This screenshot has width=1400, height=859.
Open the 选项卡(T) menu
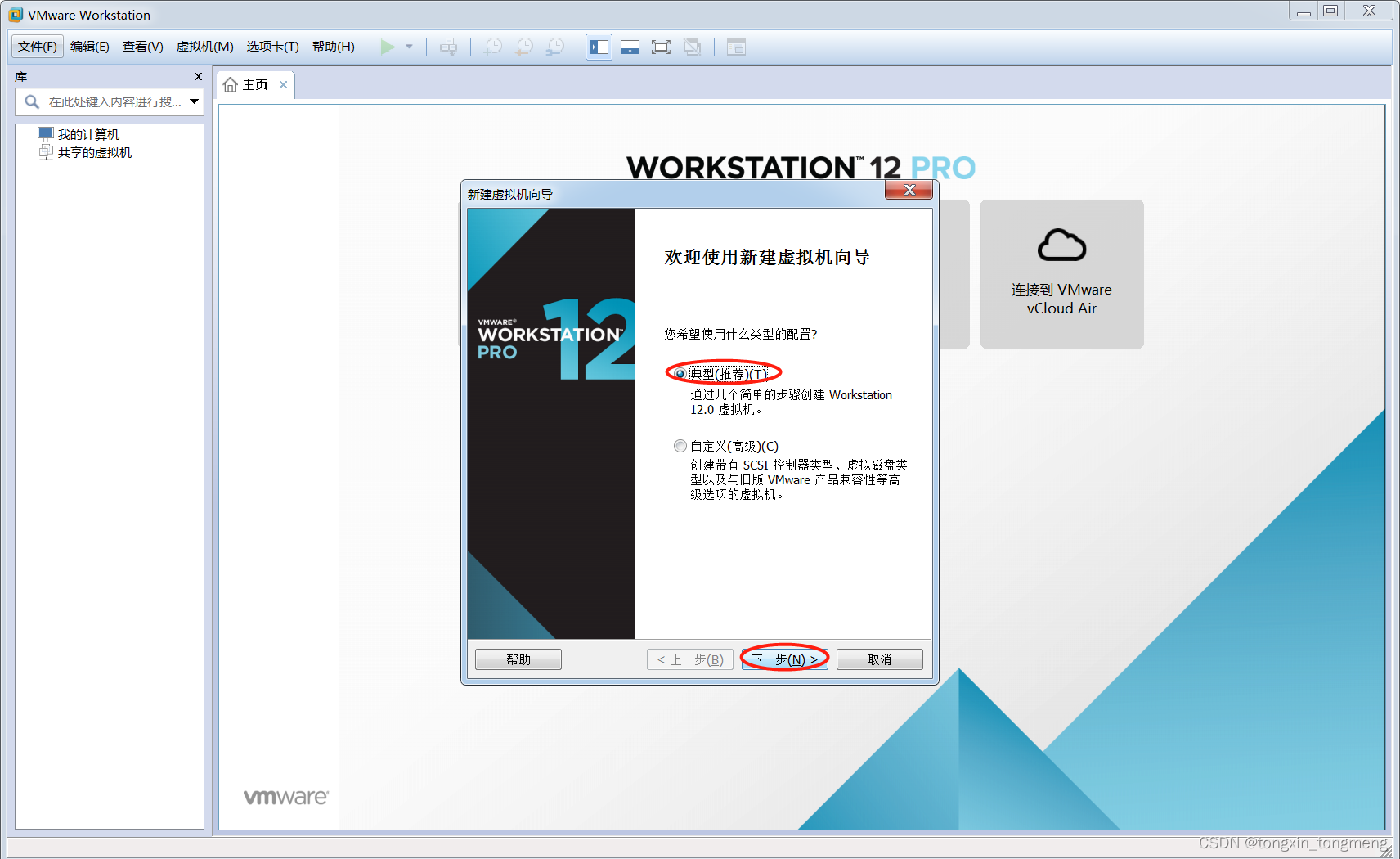[273, 47]
